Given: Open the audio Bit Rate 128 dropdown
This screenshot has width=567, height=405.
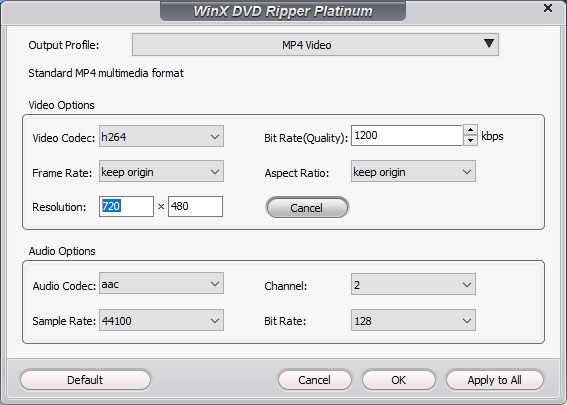Looking at the screenshot, I should (413, 320).
